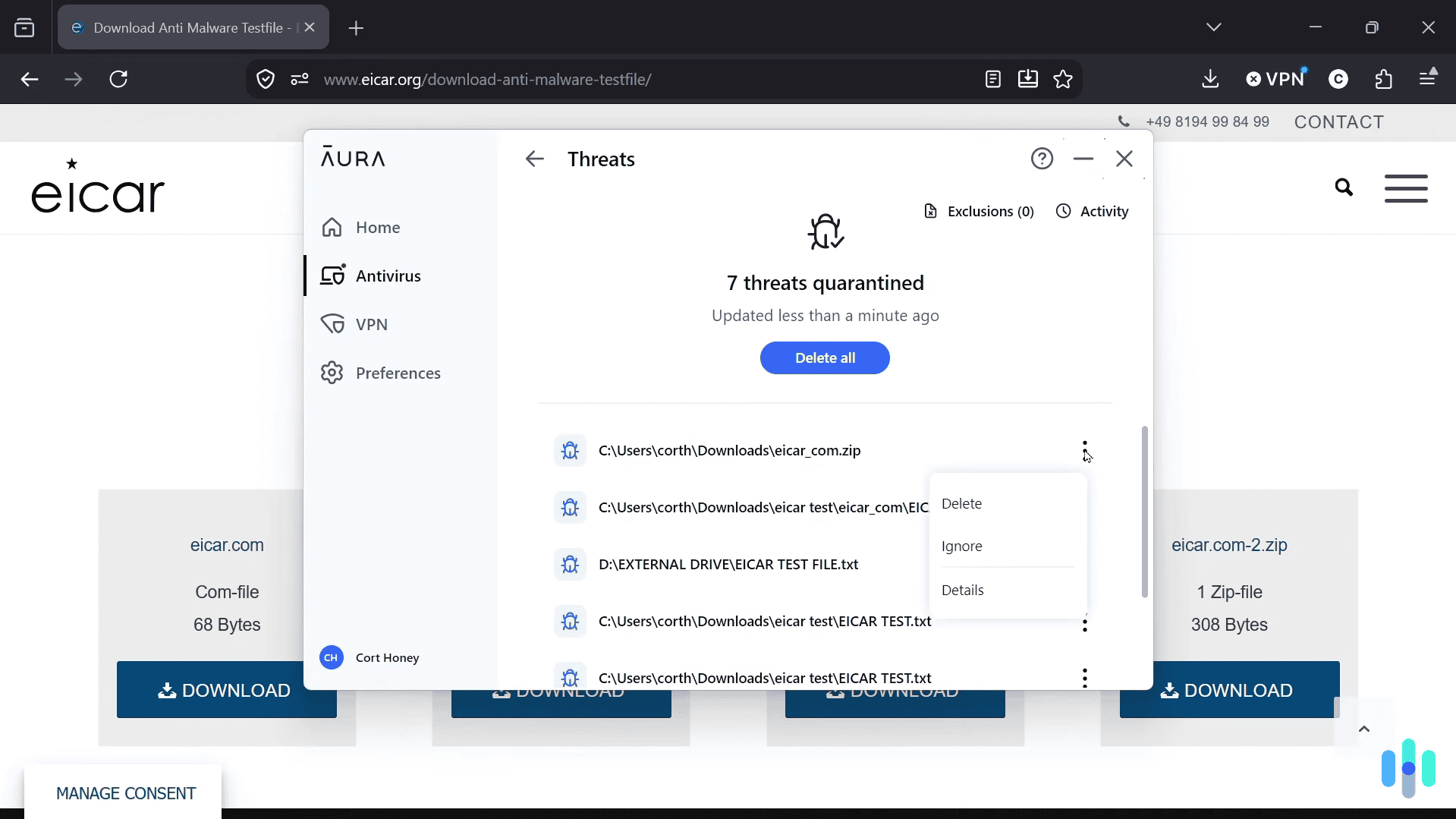
Task: Open eicar hamburger menu
Action: (x=1406, y=188)
